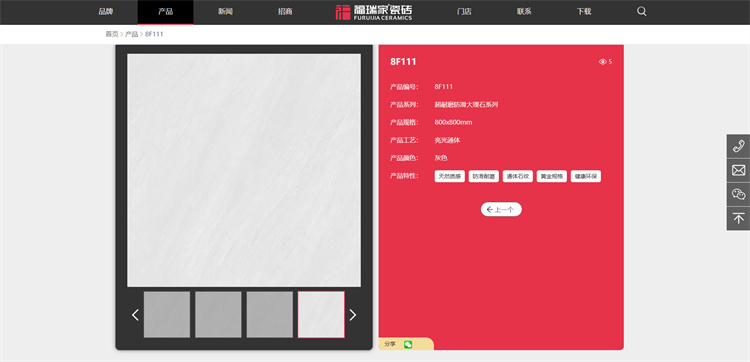Click the back-to-top arrow sidebar icon
The image size is (750, 362).
click(x=738, y=219)
